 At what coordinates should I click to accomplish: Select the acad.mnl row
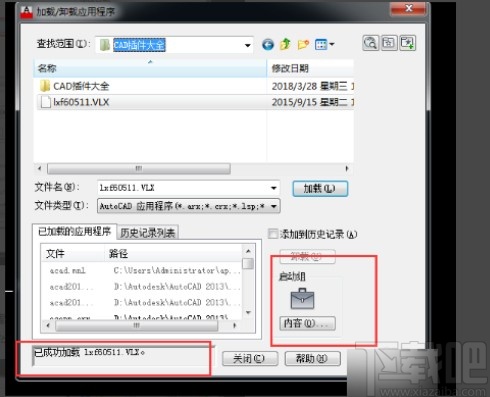[142, 270]
